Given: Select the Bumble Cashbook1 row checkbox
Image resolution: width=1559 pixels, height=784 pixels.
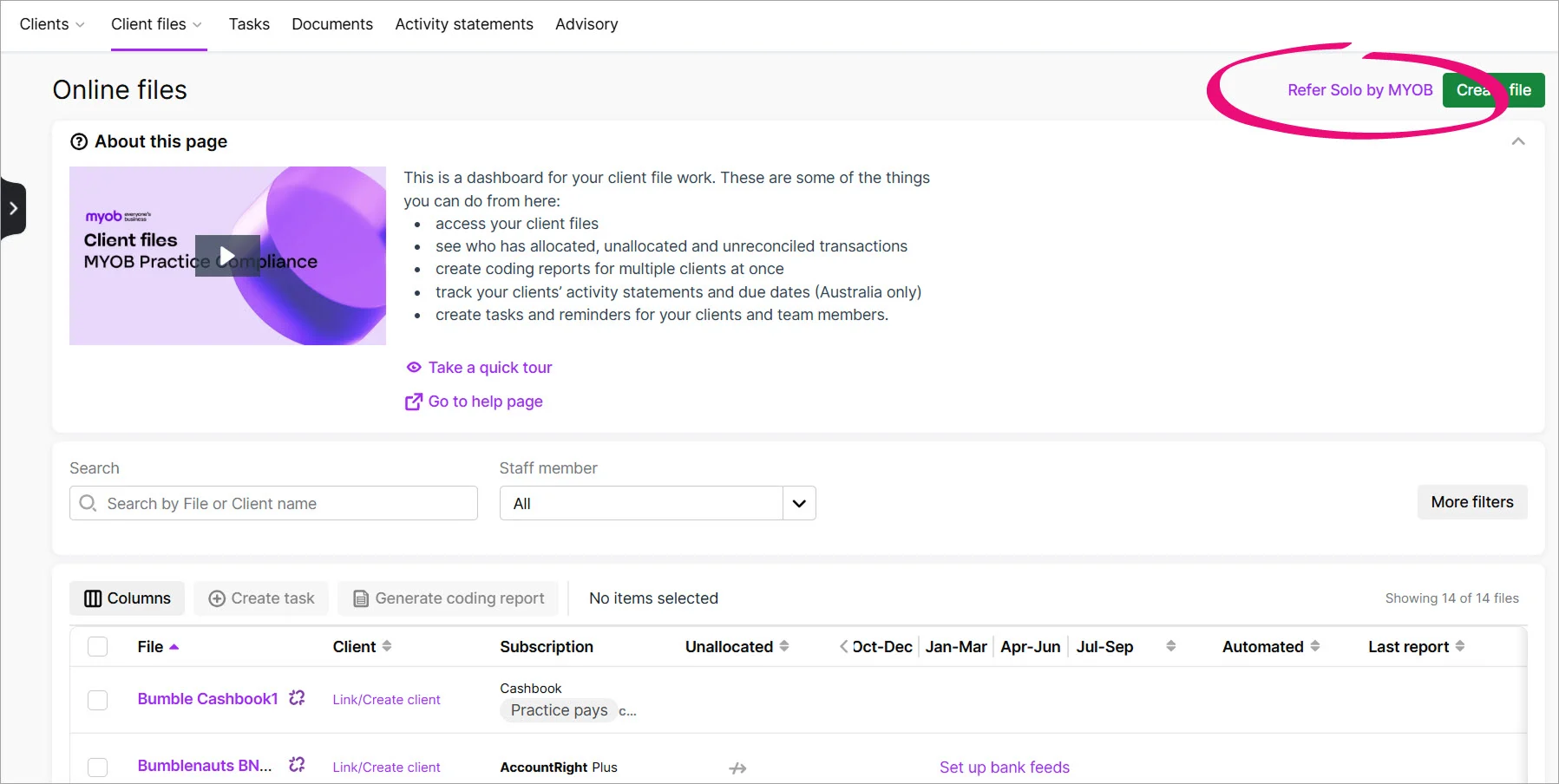Looking at the screenshot, I should pos(98,700).
